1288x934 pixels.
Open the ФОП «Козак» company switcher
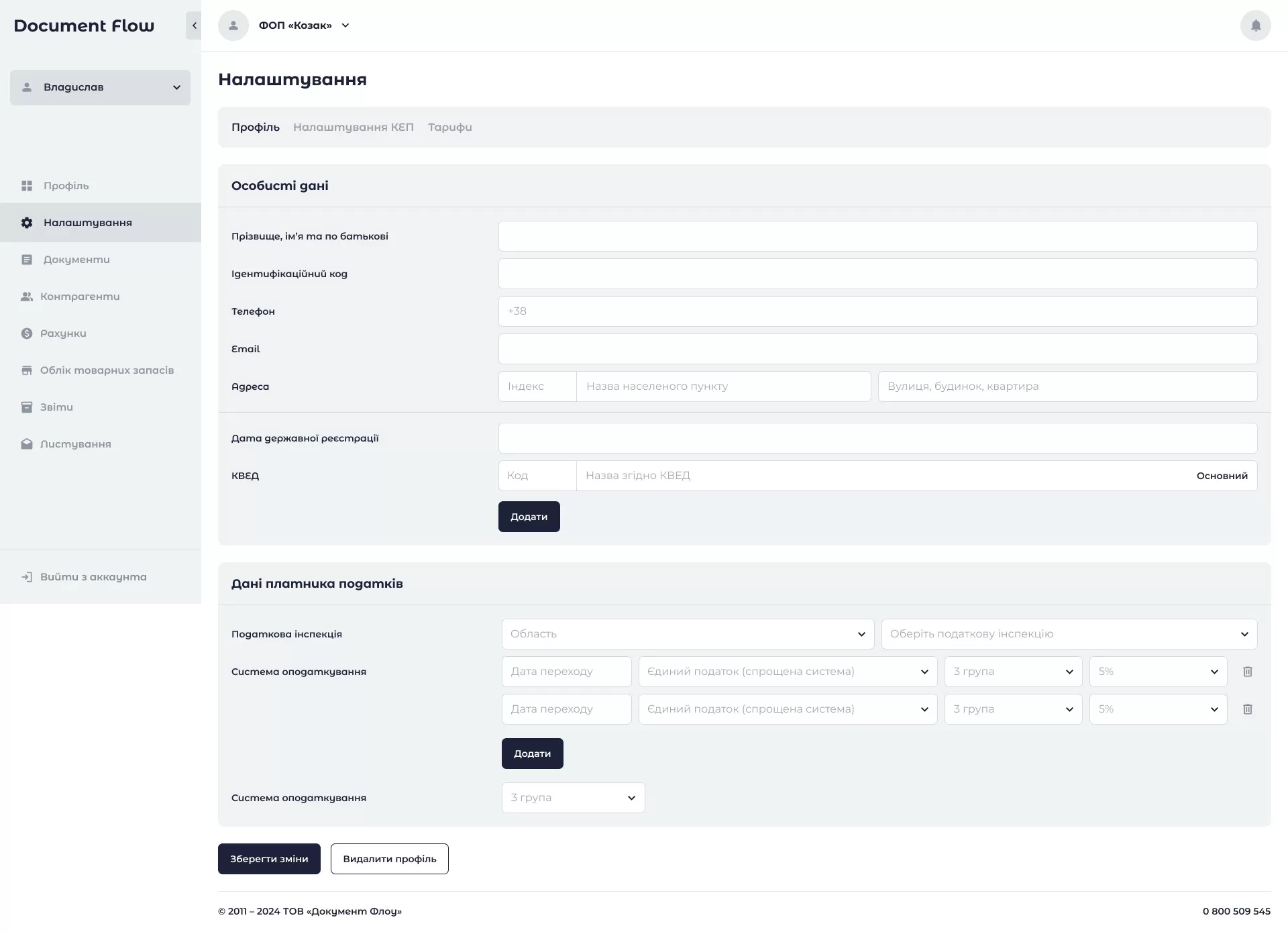click(x=304, y=25)
